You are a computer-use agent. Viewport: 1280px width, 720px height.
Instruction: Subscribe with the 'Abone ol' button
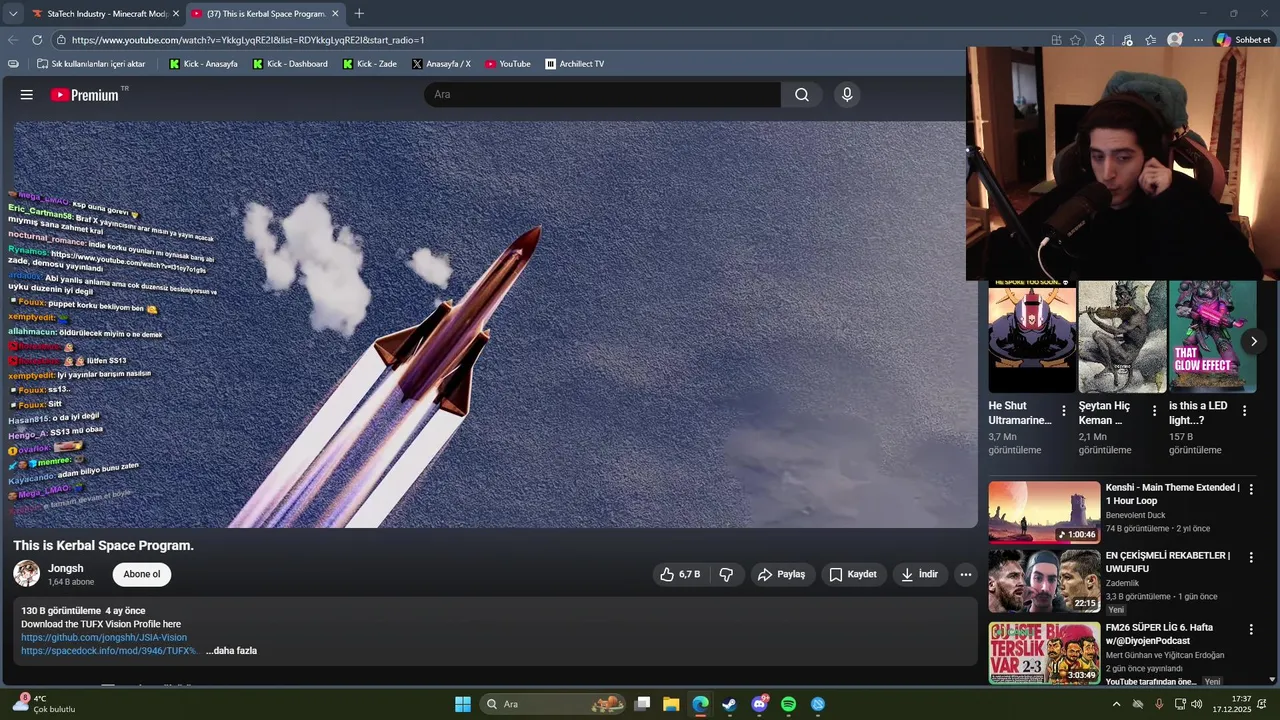[142, 574]
